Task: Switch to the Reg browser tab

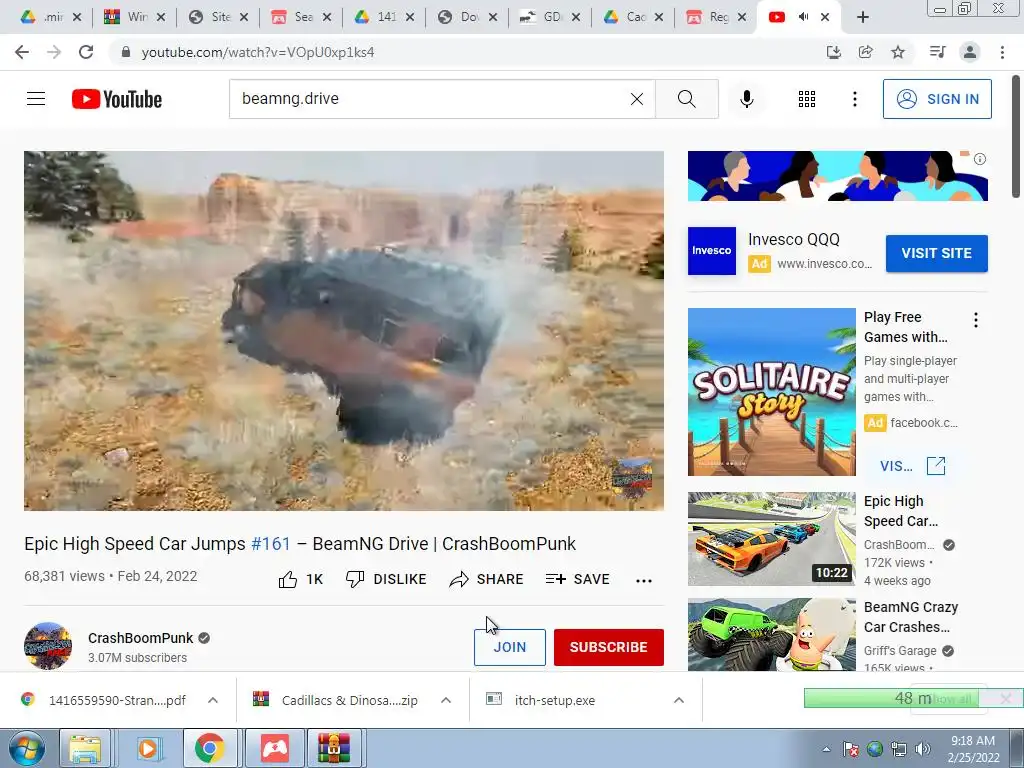Action: (715, 17)
